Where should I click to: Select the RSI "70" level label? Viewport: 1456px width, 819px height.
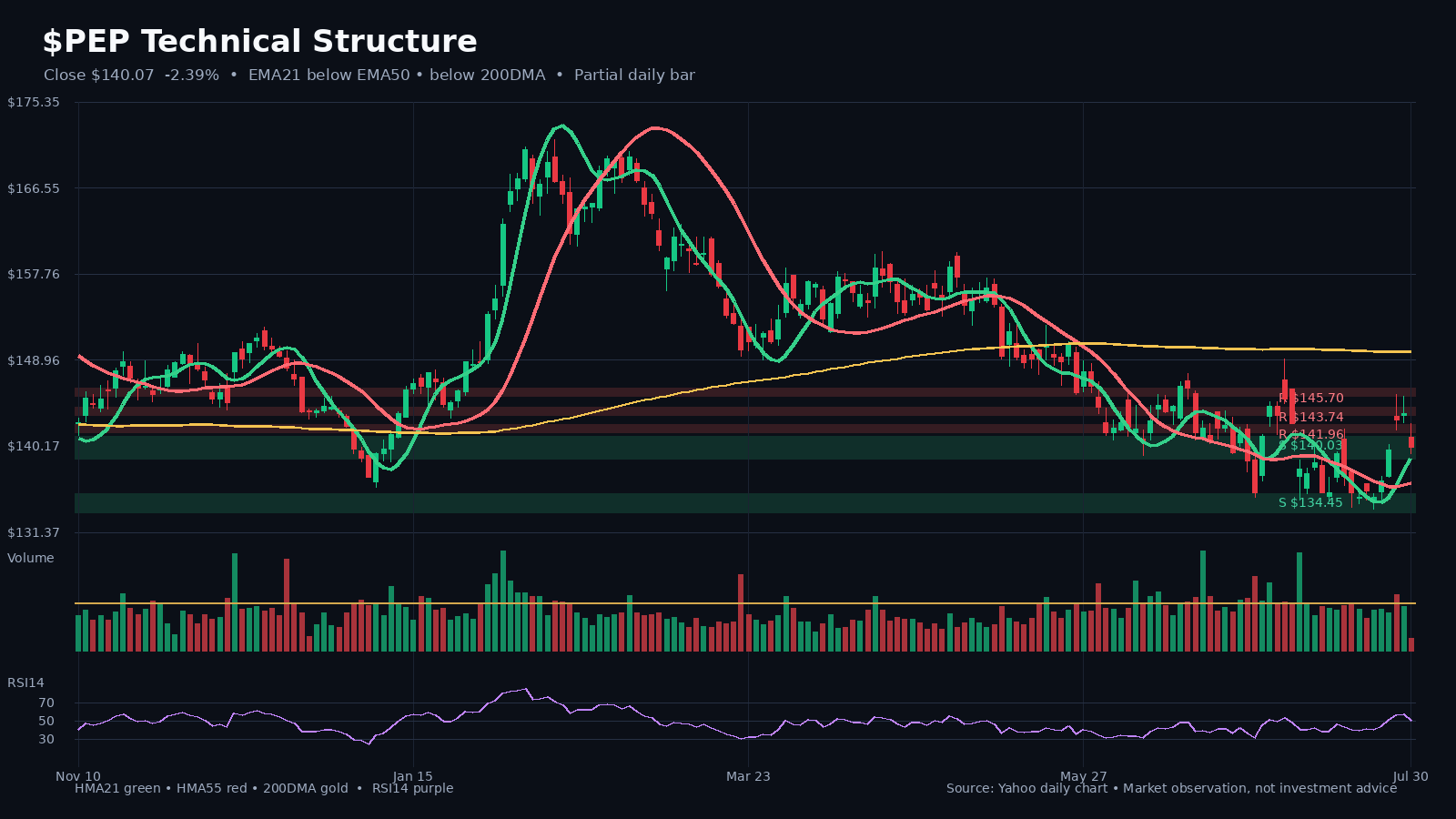[x=46, y=703]
